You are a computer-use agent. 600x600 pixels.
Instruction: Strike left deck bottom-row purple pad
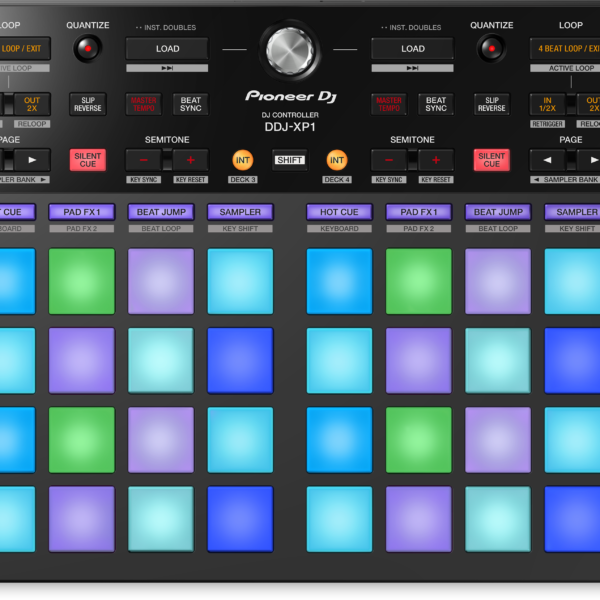pos(82,519)
